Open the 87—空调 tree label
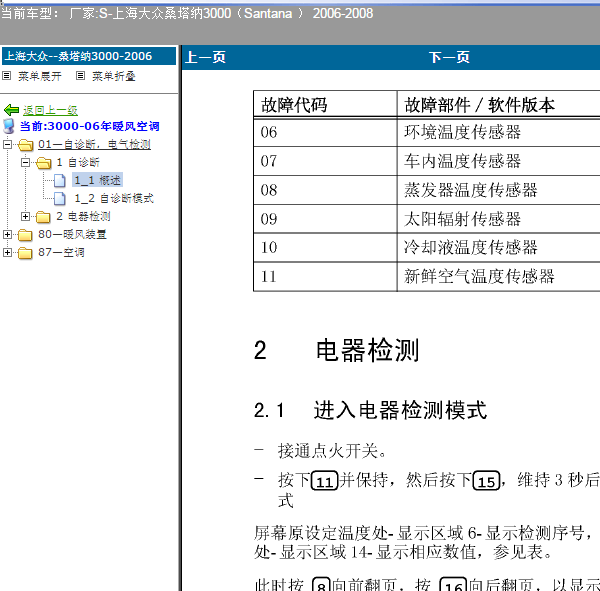This screenshot has height=591, width=600. pyautogui.click(x=61, y=252)
